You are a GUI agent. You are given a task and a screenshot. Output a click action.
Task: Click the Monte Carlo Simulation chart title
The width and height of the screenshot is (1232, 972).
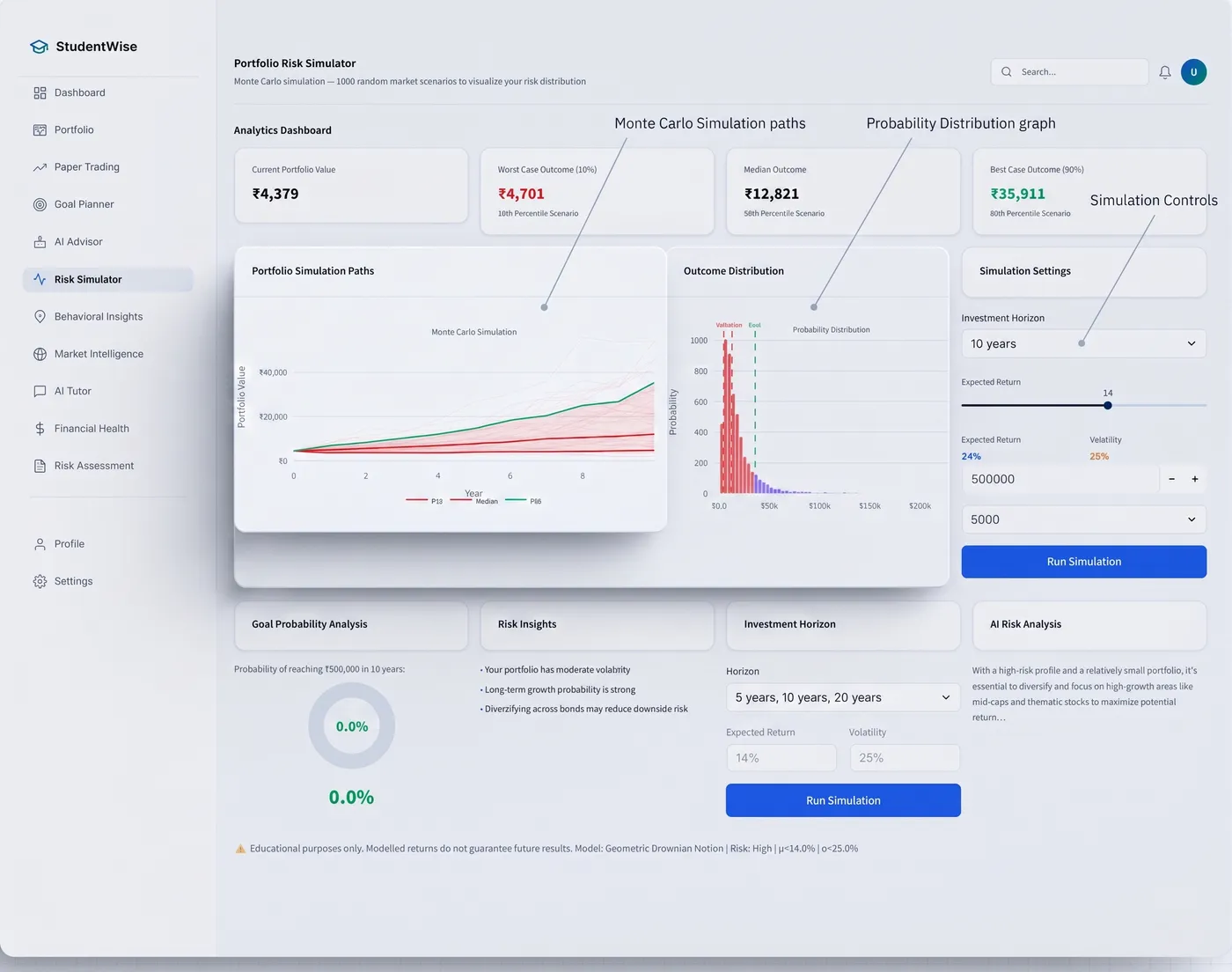(473, 332)
